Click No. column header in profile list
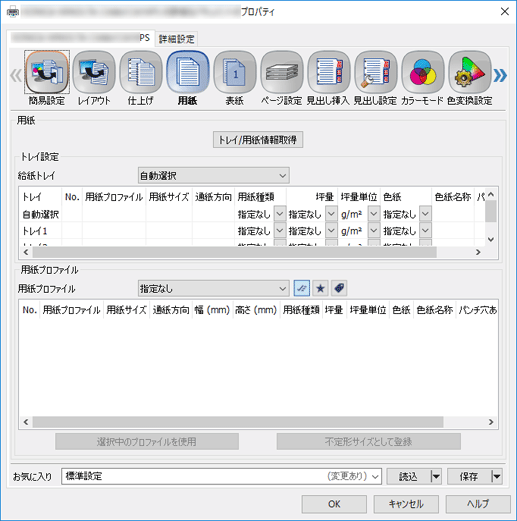 tap(29, 310)
